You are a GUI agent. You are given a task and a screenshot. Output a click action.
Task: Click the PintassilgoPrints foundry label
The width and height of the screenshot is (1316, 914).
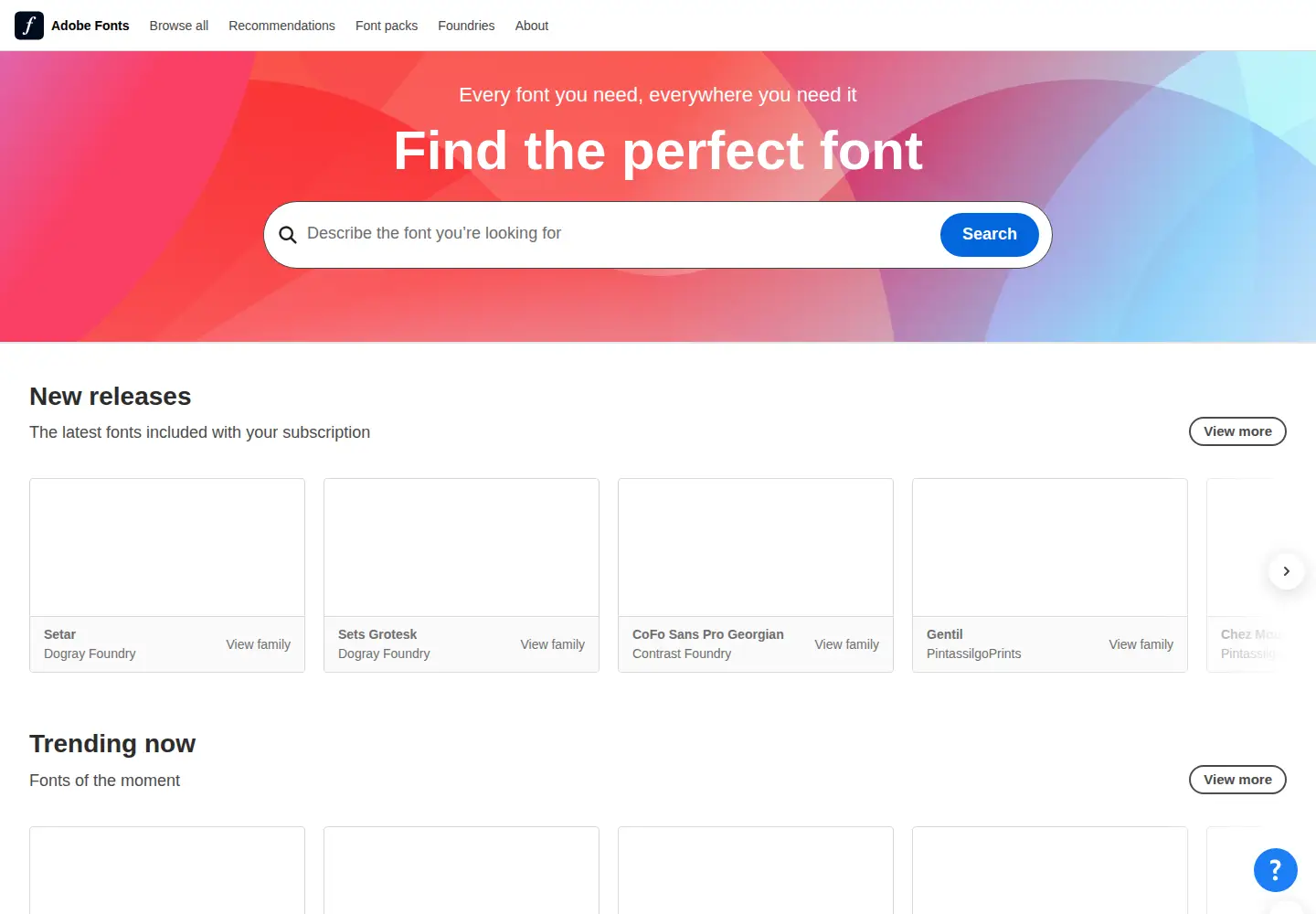pos(974,654)
